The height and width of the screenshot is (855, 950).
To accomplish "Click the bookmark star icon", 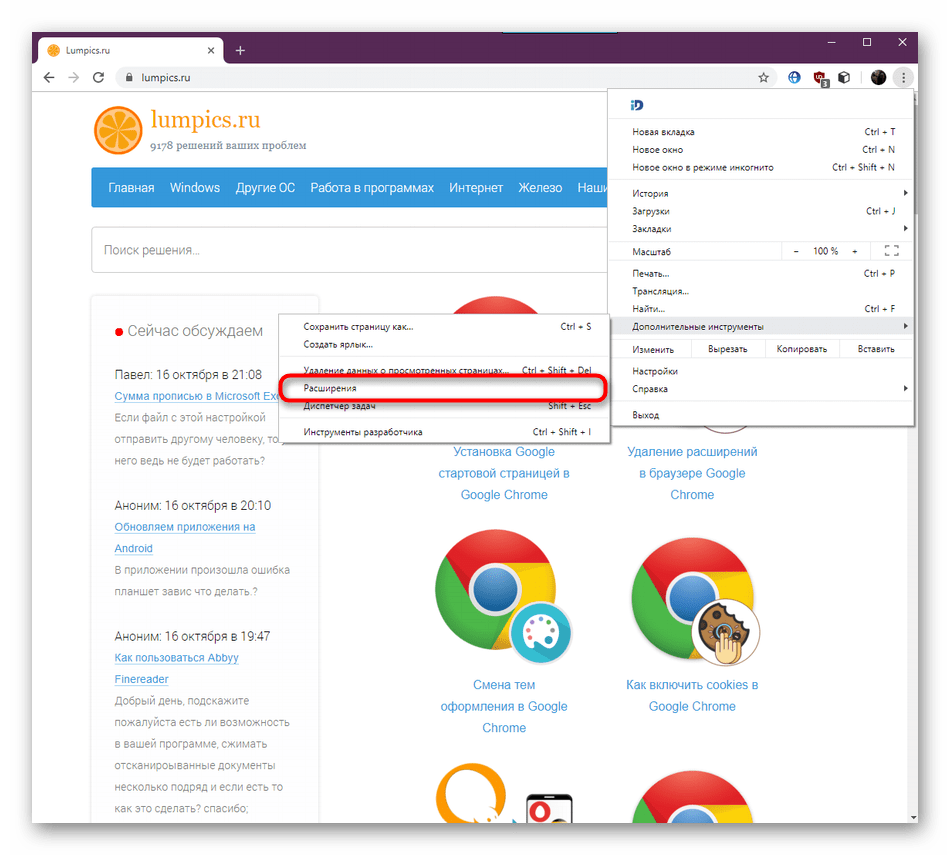I will pos(764,77).
